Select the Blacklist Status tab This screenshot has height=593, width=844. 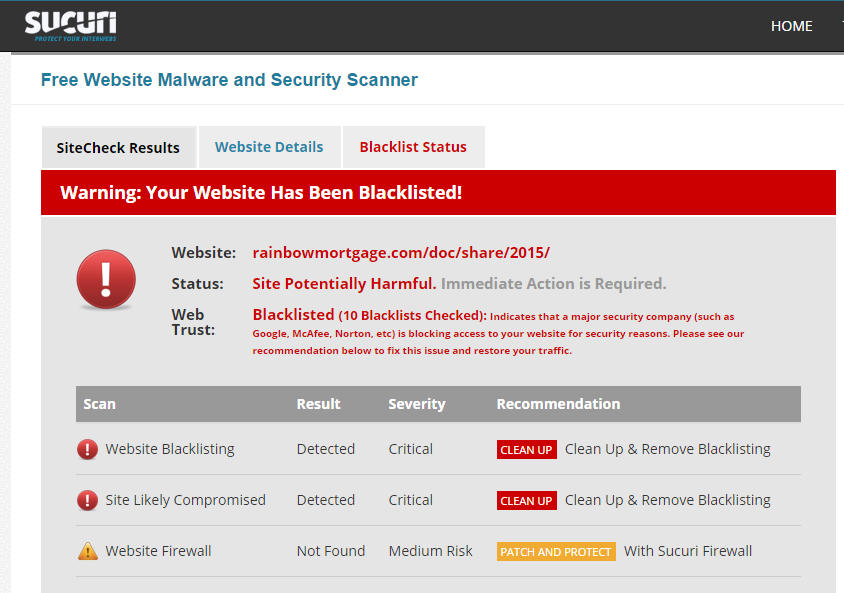(x=413, y=147)
